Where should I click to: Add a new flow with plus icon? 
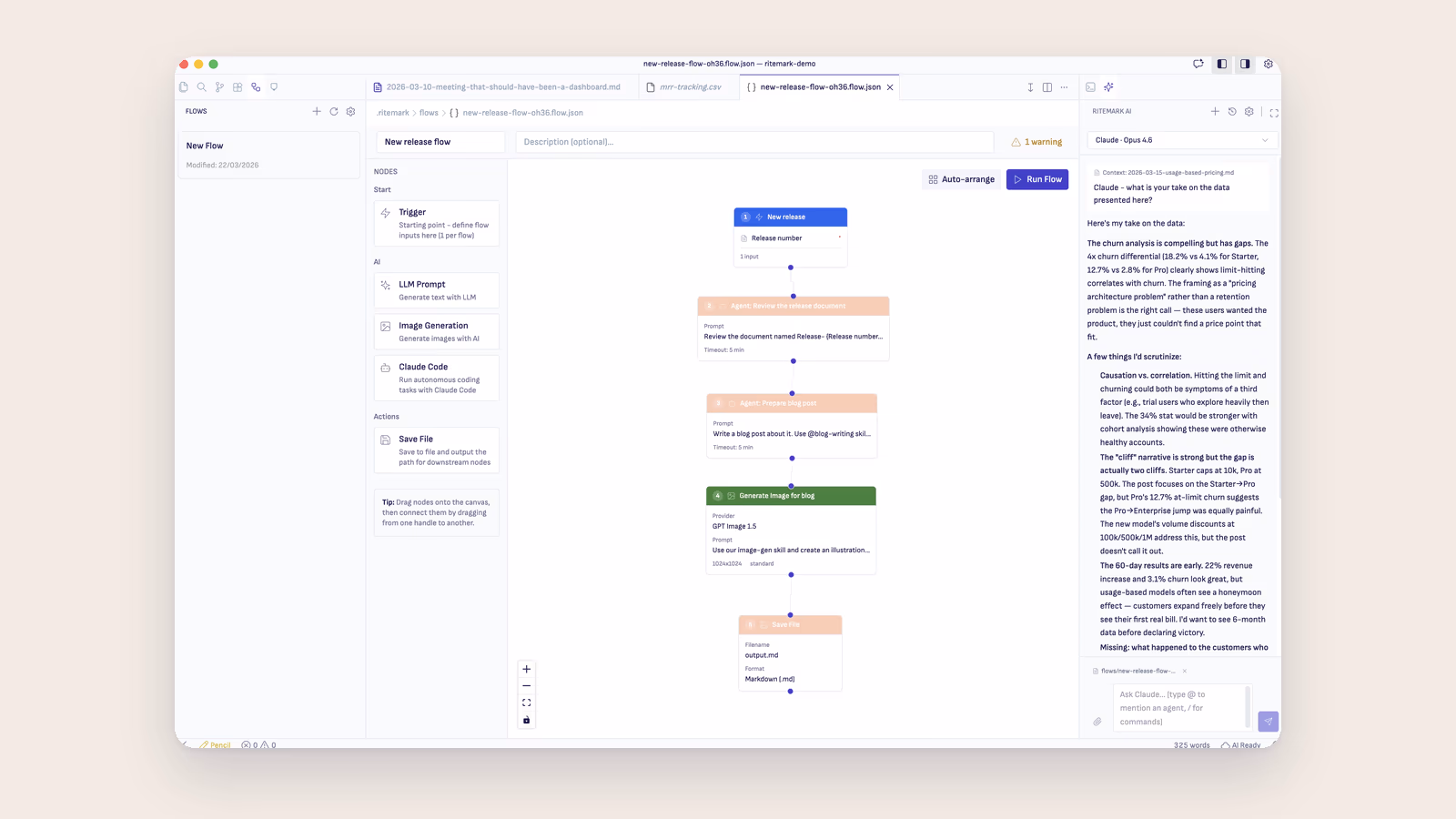pyautogui.click(x=317, y=111)
